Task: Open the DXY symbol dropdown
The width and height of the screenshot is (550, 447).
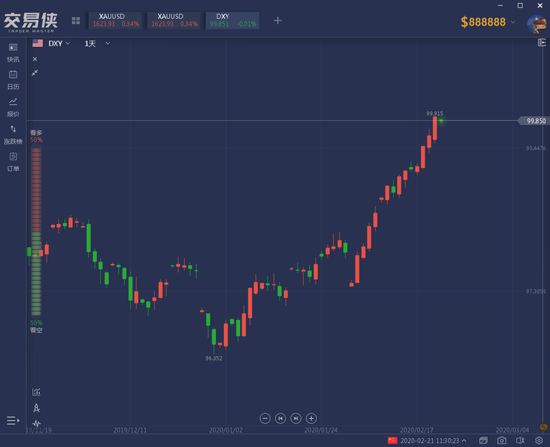Action: tap(59, 43)
